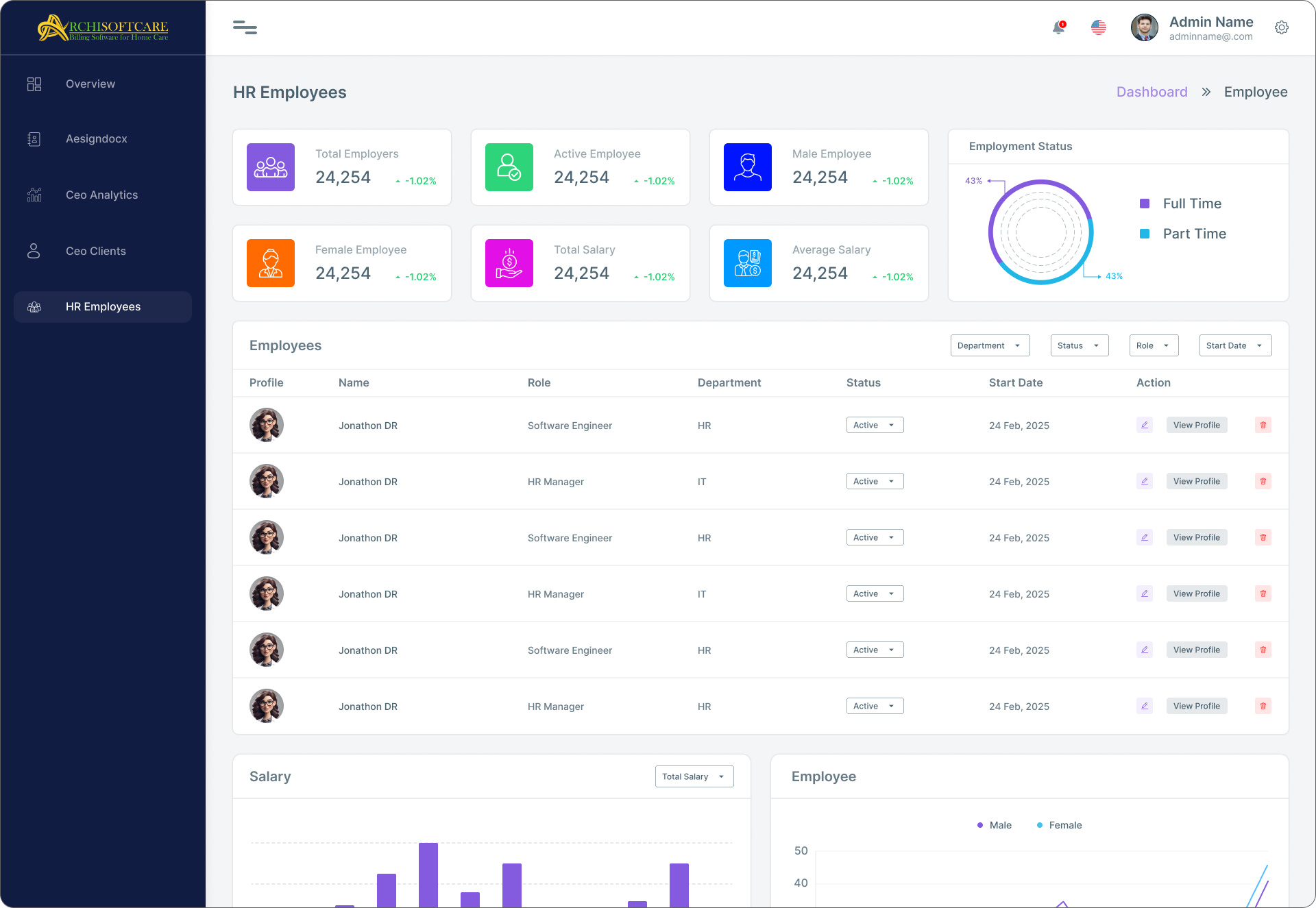This screenshot has width=1316, height=908.
Task: Click the hamburger menu icon at top
Action: tap(245, 27)
